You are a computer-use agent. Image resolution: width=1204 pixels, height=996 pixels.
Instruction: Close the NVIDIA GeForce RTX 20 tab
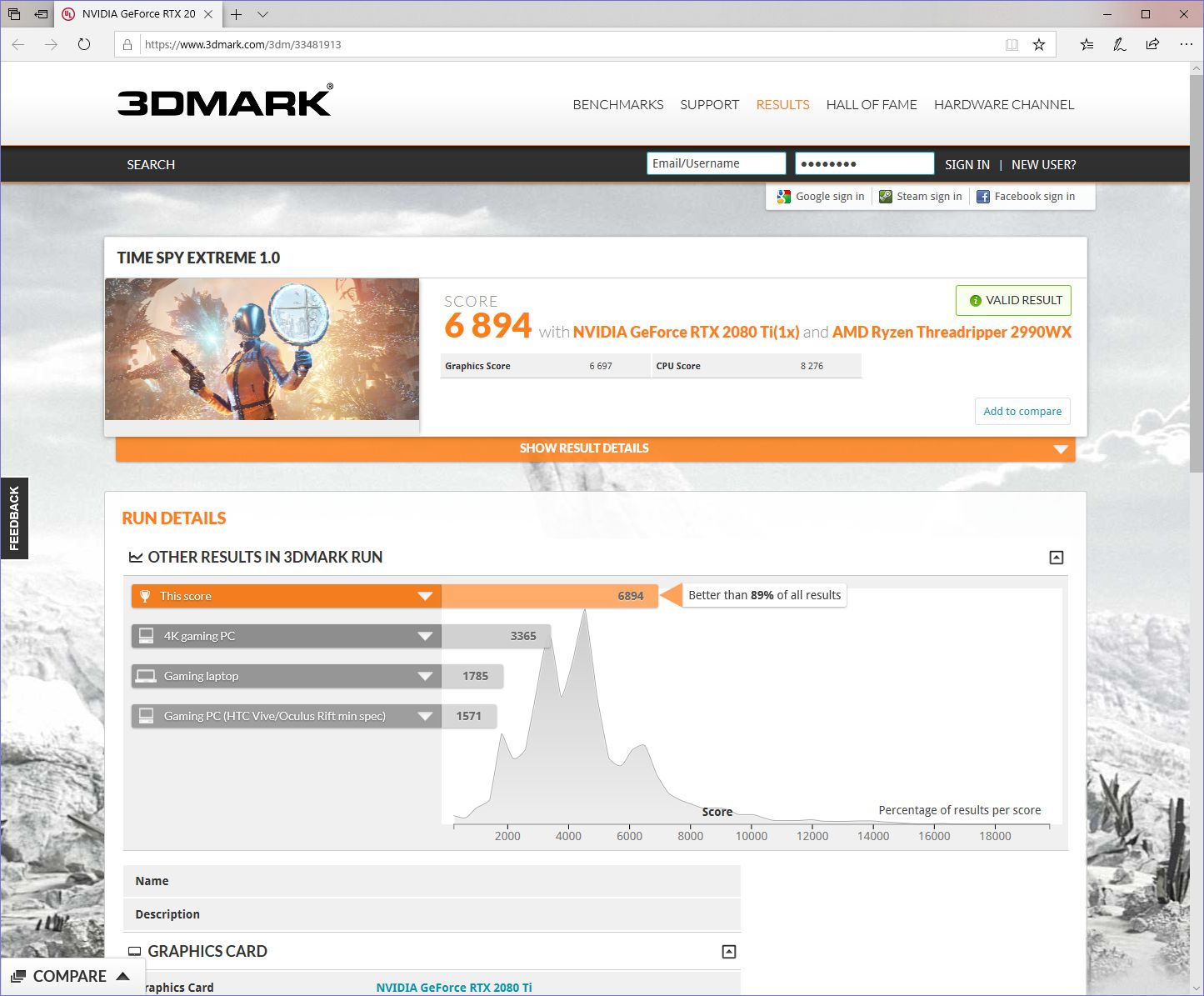[x=208, y=14]
